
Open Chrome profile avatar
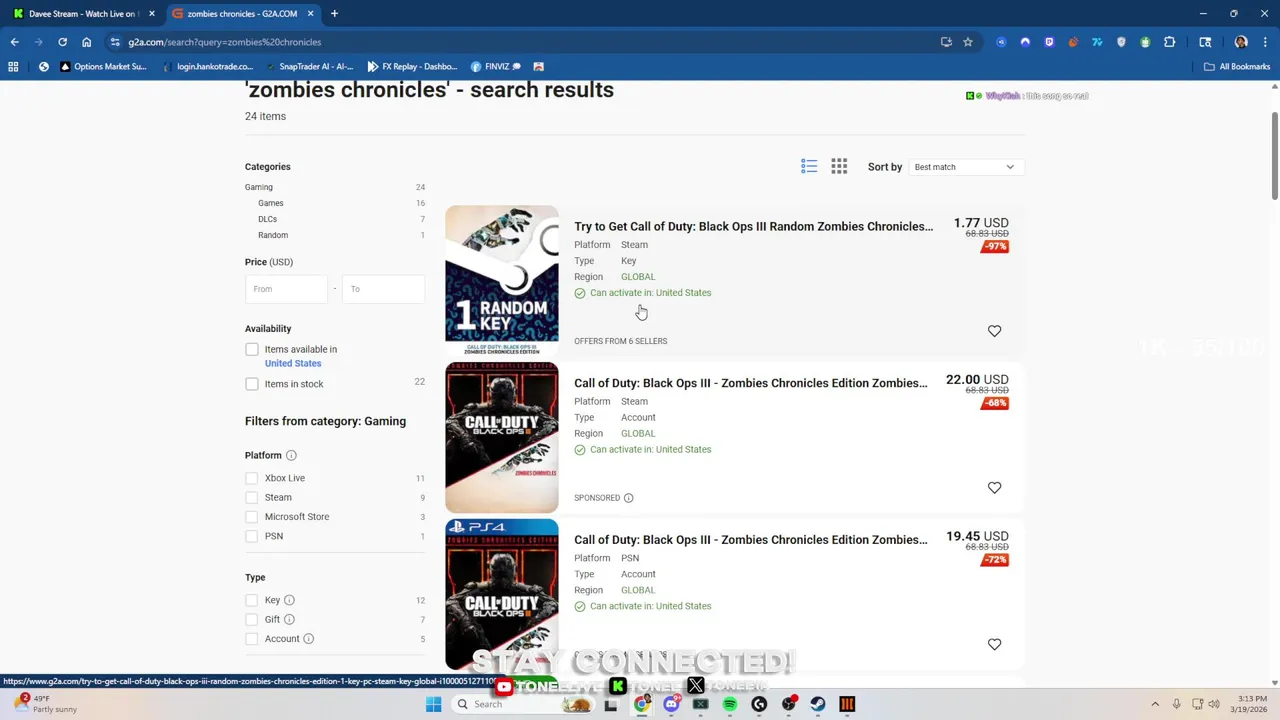(1241, 42)
